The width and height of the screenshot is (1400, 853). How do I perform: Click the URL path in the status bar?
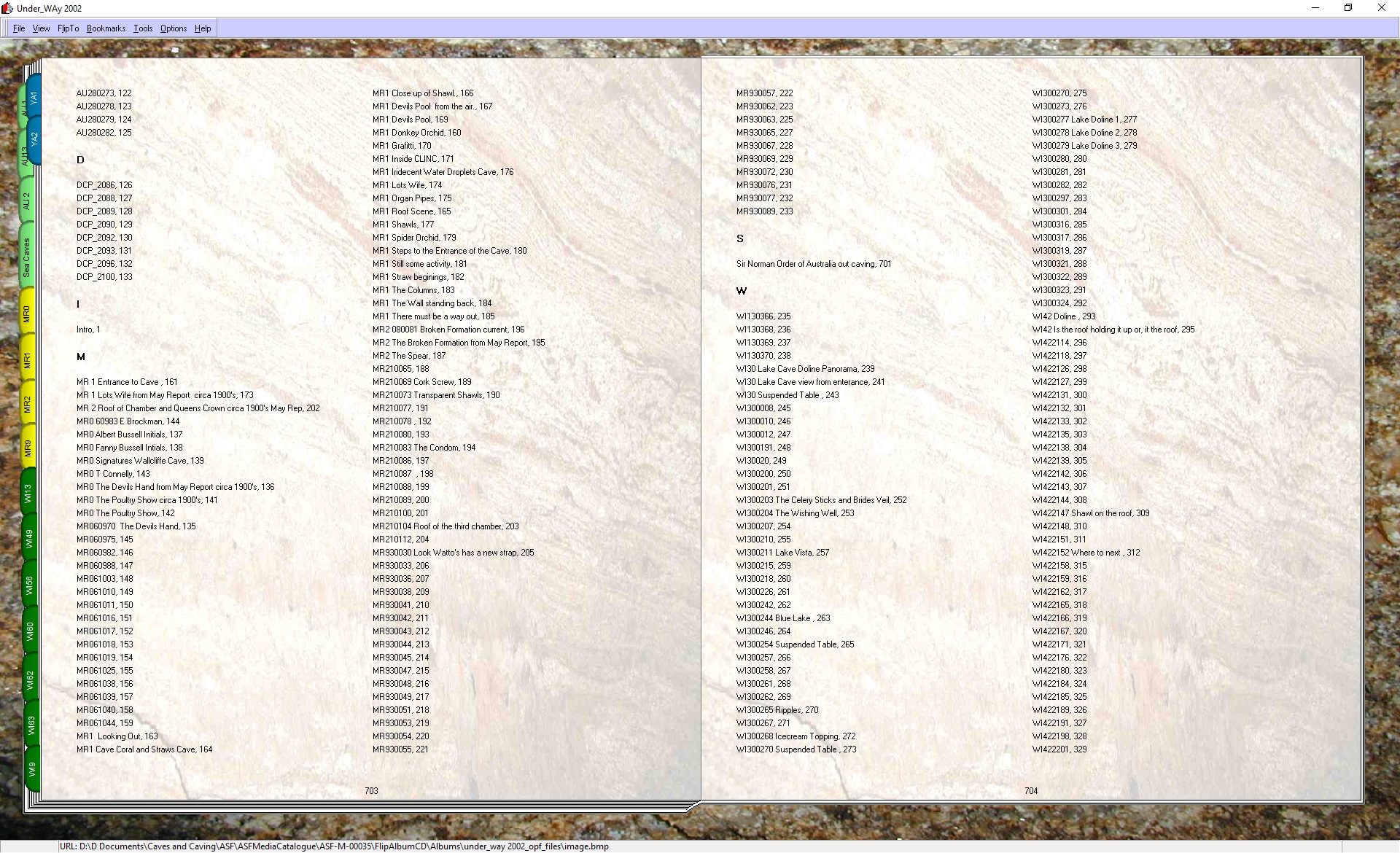tap(334, 846)
